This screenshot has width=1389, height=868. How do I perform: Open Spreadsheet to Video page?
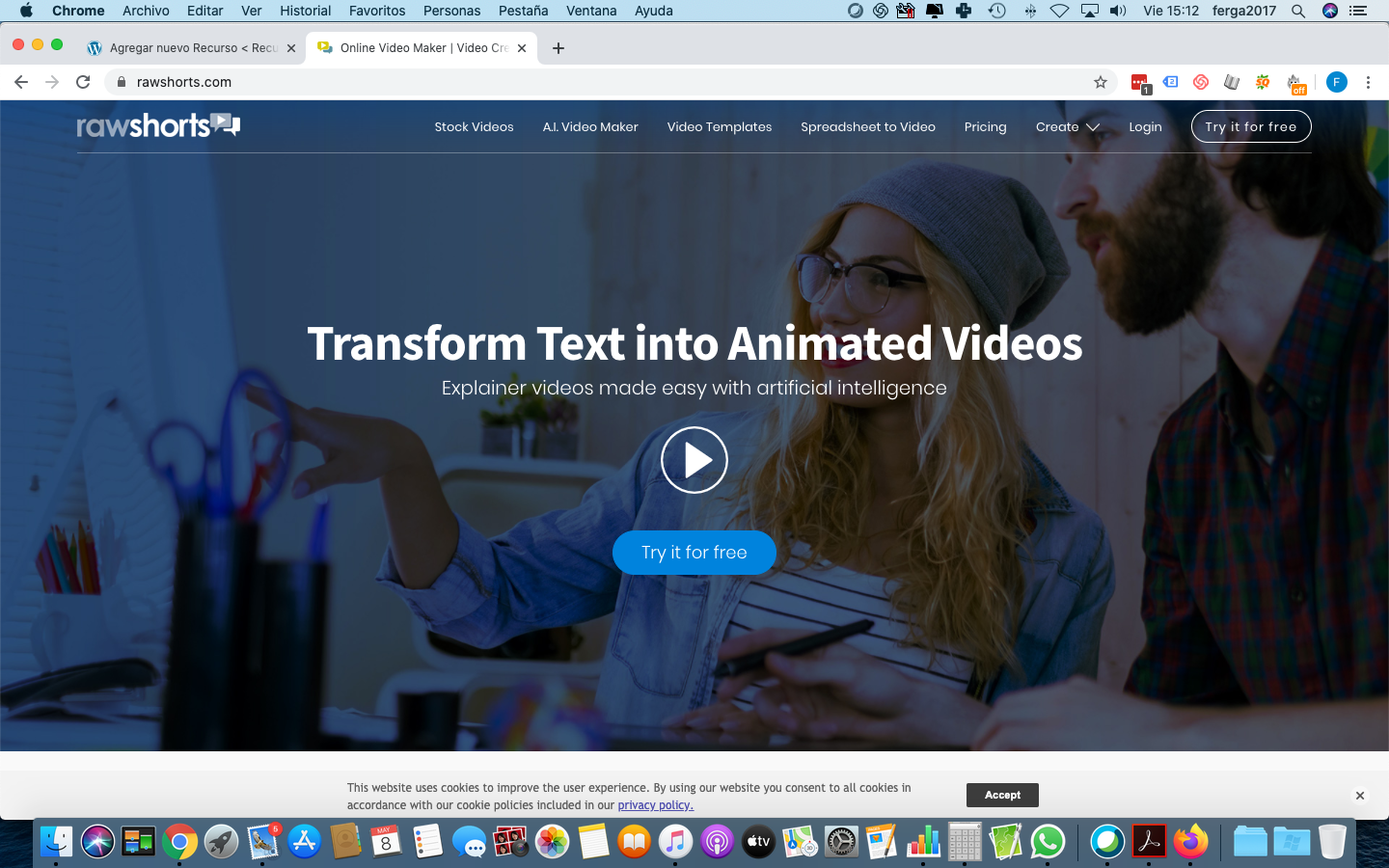(x=867, y=127)
